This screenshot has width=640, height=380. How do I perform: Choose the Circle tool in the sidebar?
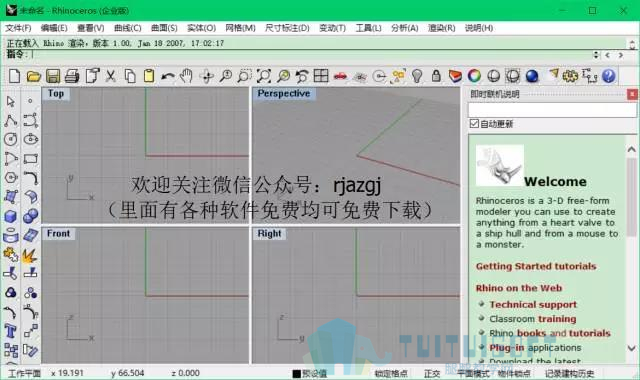click(x=11, y=139)
